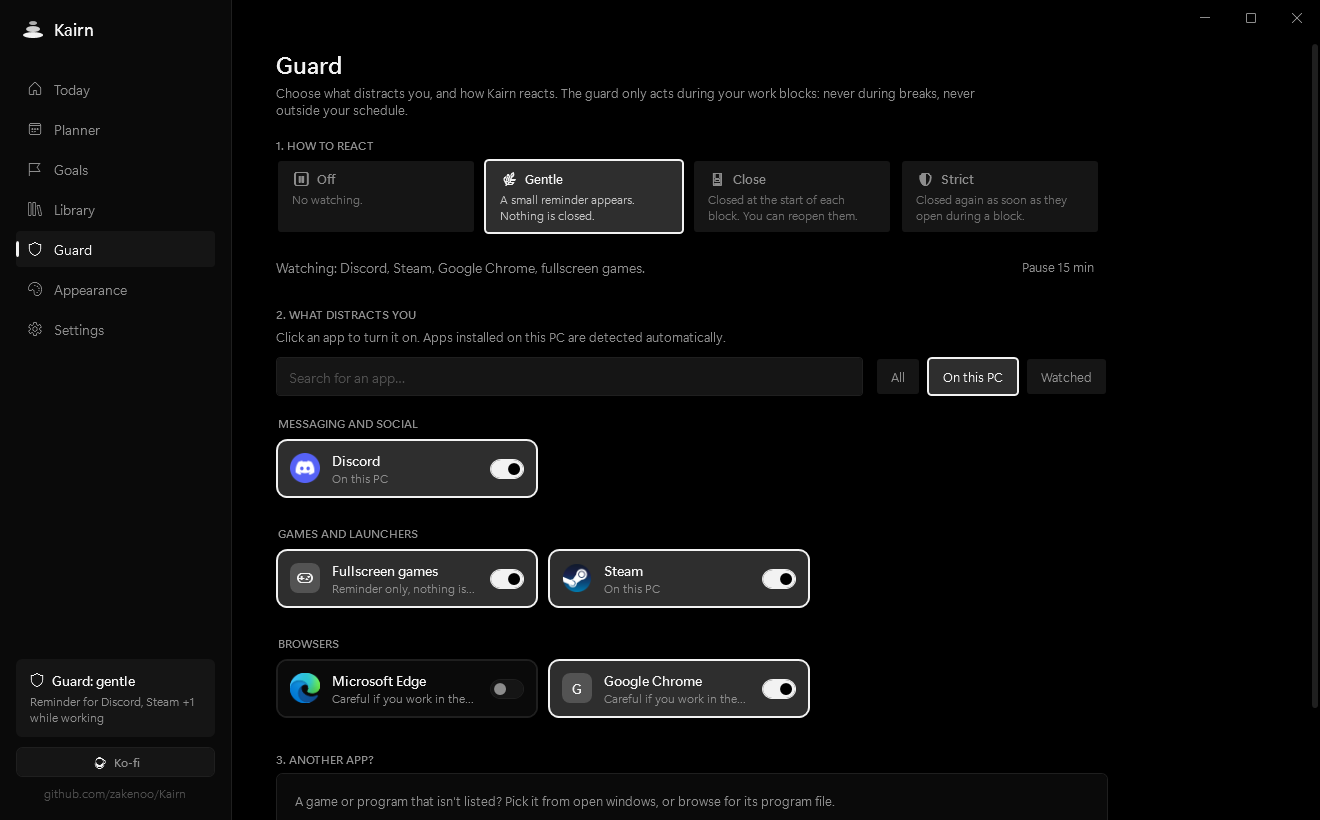This screenshot has width=1320, height=820.
Task: Open the Ko-fi support button
Action: (115, 762)
